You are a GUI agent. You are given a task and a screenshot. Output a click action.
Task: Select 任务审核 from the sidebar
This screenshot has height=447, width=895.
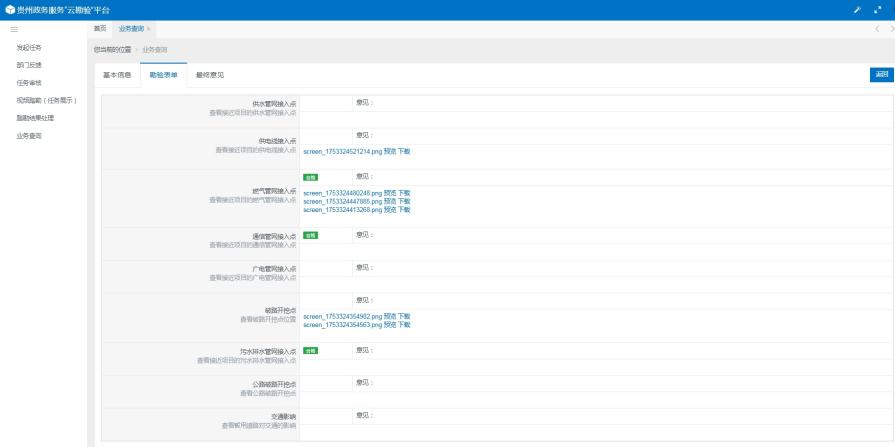29,82
